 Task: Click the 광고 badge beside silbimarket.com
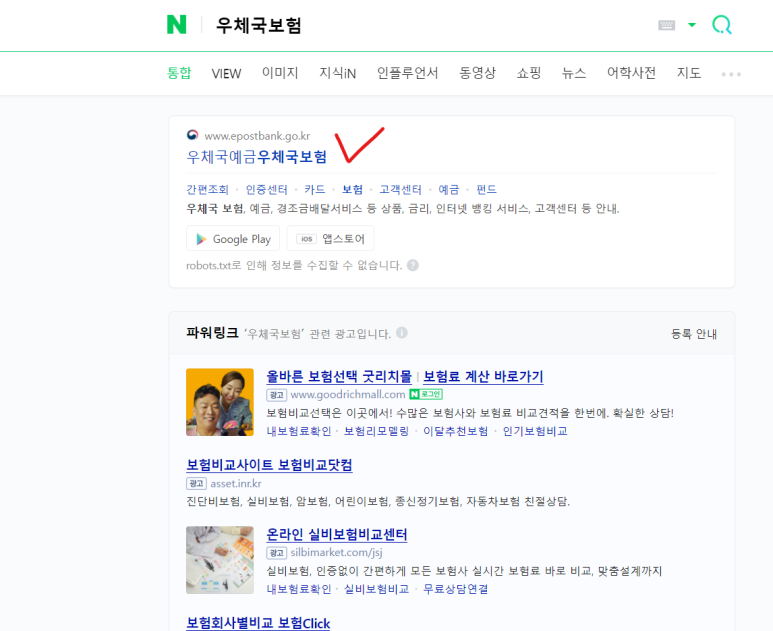click(x=277, y=553)
